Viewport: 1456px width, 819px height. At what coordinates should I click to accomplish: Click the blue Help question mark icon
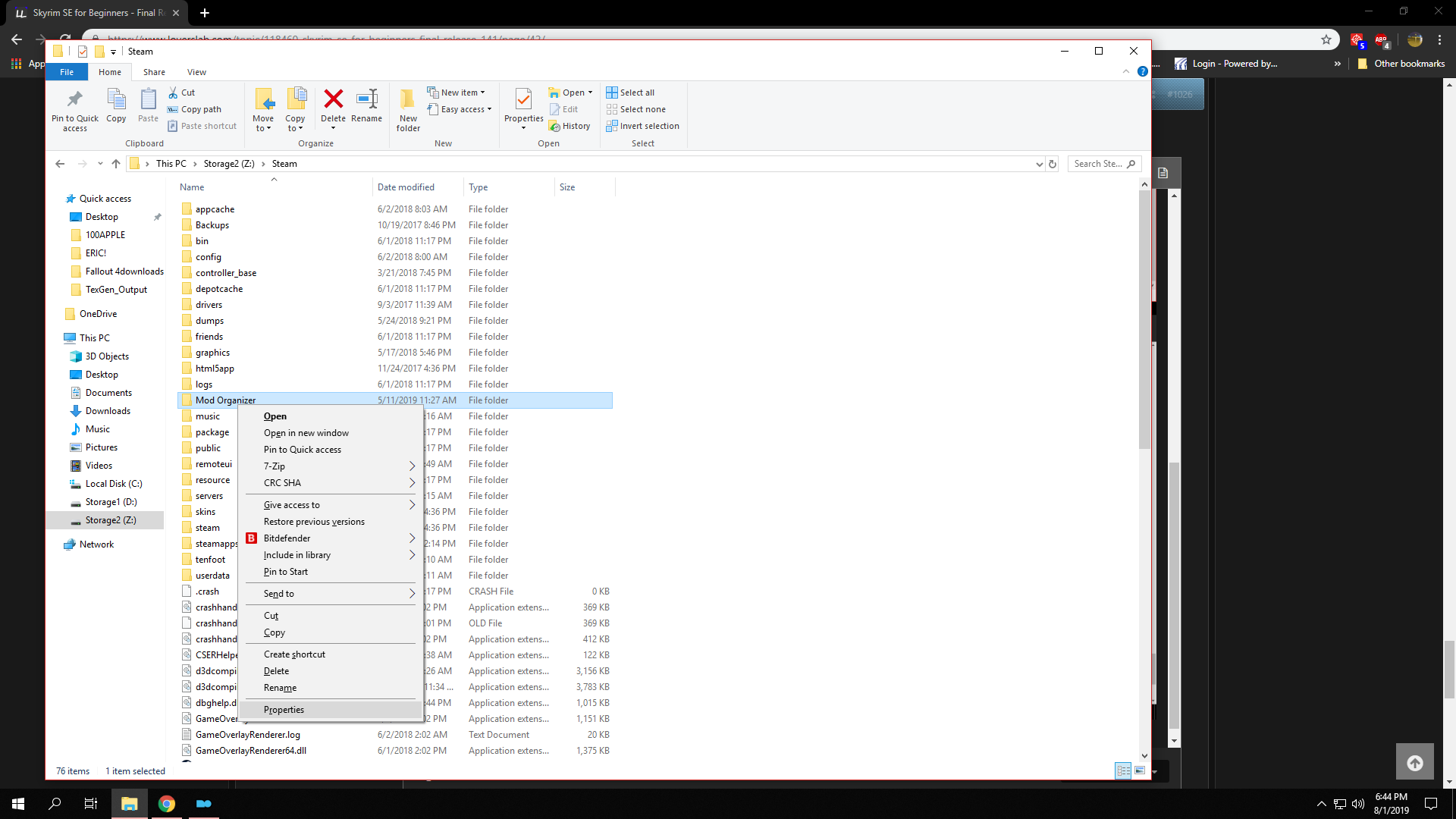[1142, 71]
